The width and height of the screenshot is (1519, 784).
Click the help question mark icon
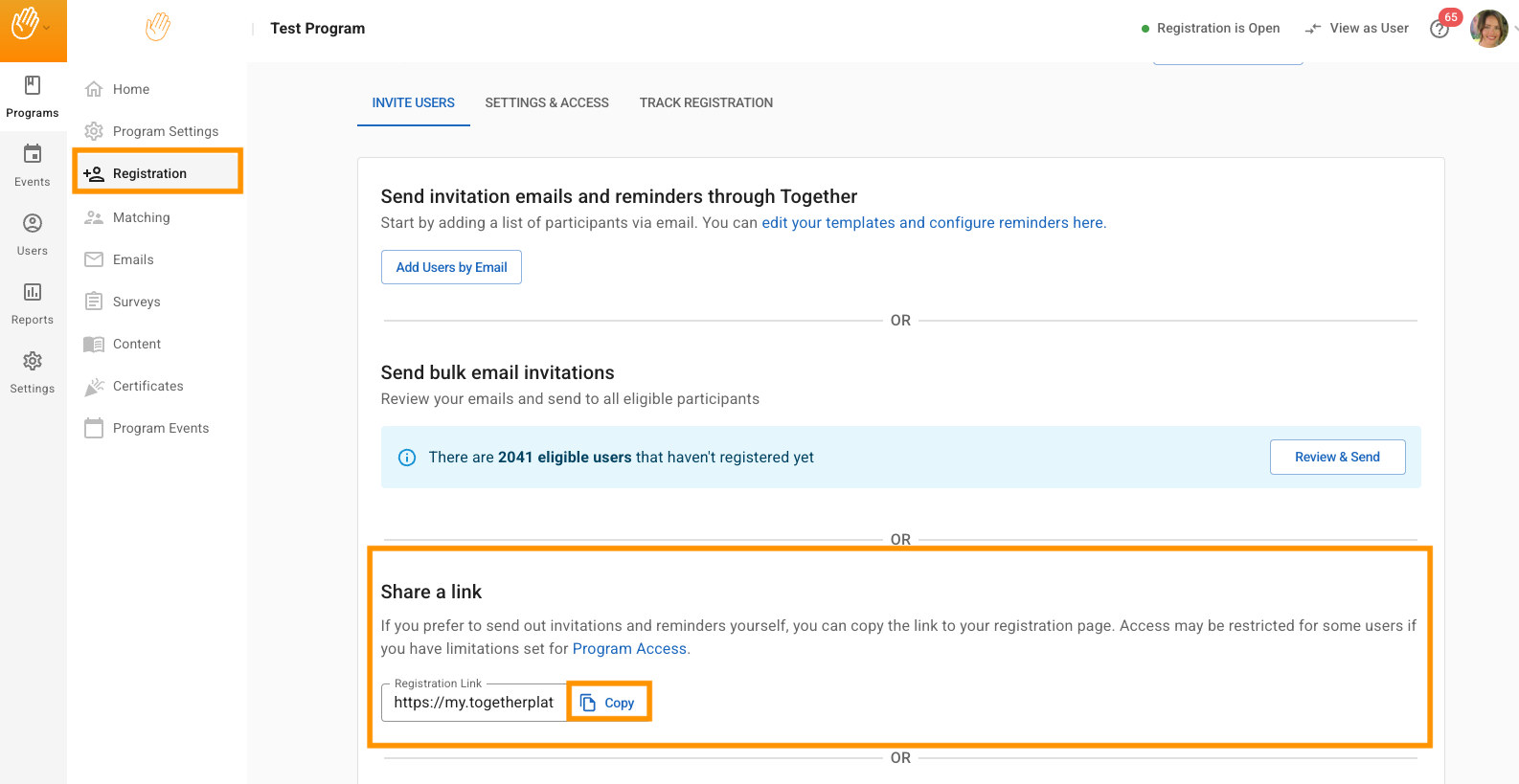1439,30
